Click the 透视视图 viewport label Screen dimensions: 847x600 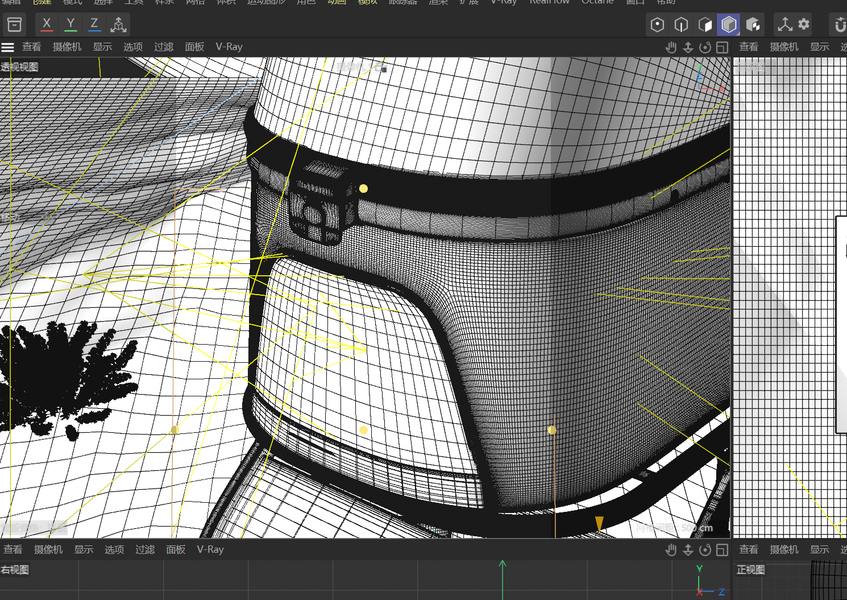click(x=19, y=66)
